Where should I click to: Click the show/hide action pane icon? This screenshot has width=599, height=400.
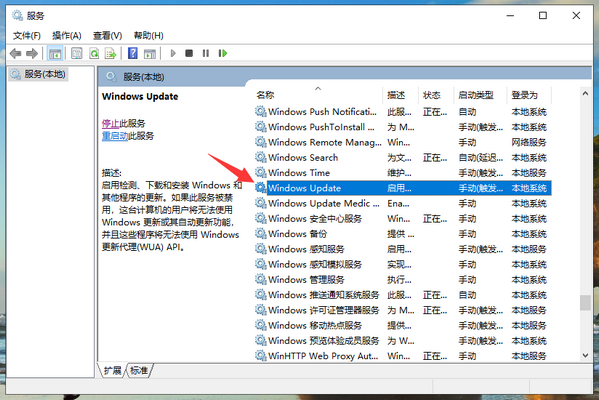tap(150, 53)
